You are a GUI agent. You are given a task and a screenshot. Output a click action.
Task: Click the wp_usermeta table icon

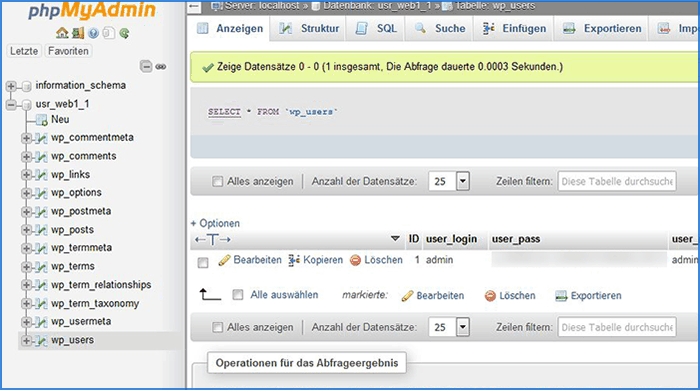click(41, 322)
